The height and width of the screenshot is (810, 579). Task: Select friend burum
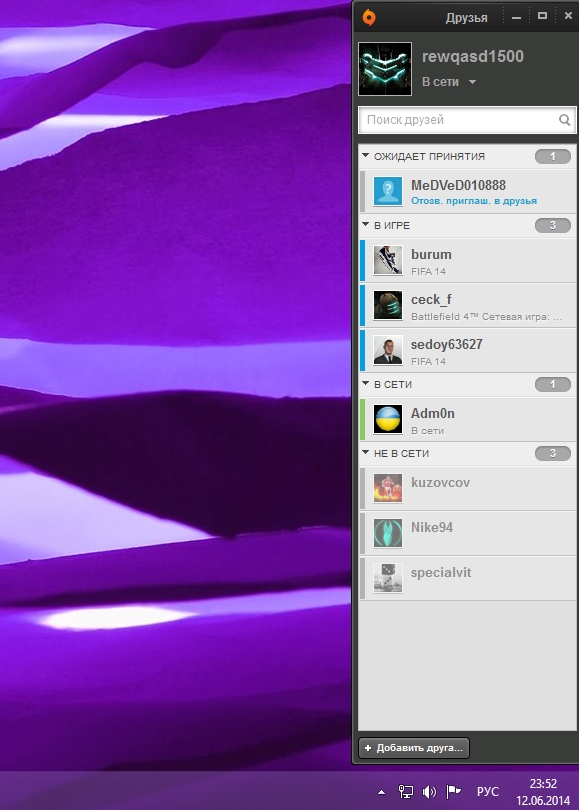tap(468, 260)
